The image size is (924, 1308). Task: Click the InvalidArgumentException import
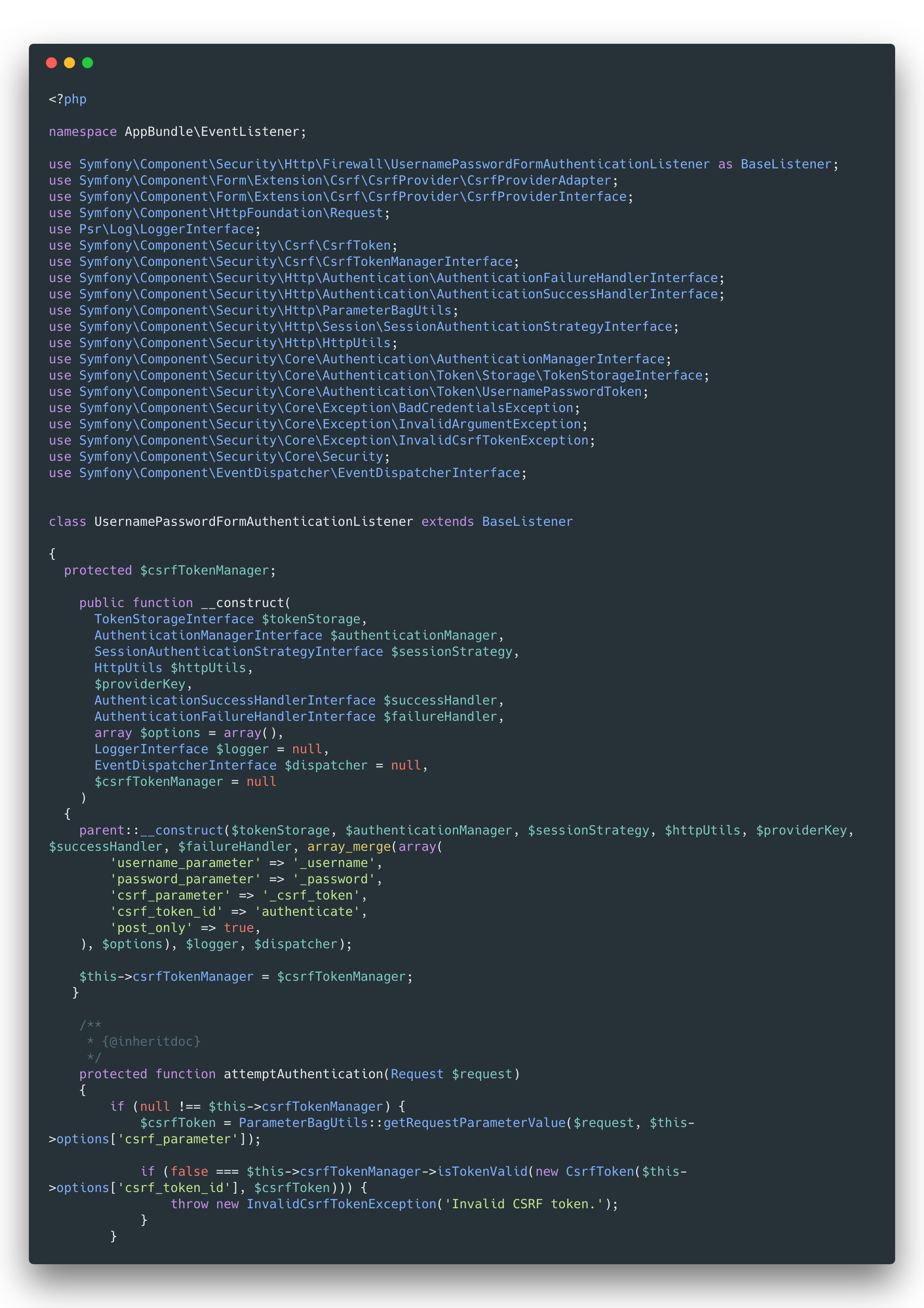[x=318, y=424]
